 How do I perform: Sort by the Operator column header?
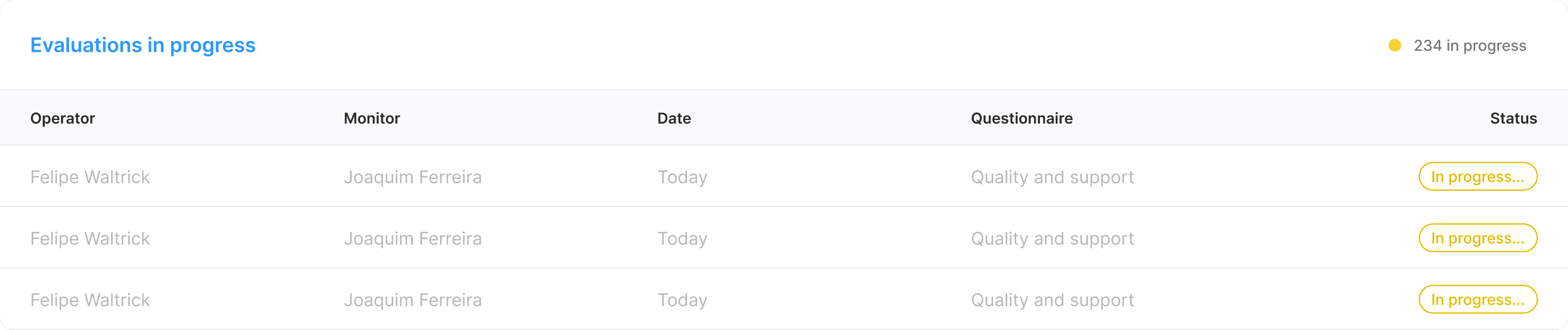point(63,118)
